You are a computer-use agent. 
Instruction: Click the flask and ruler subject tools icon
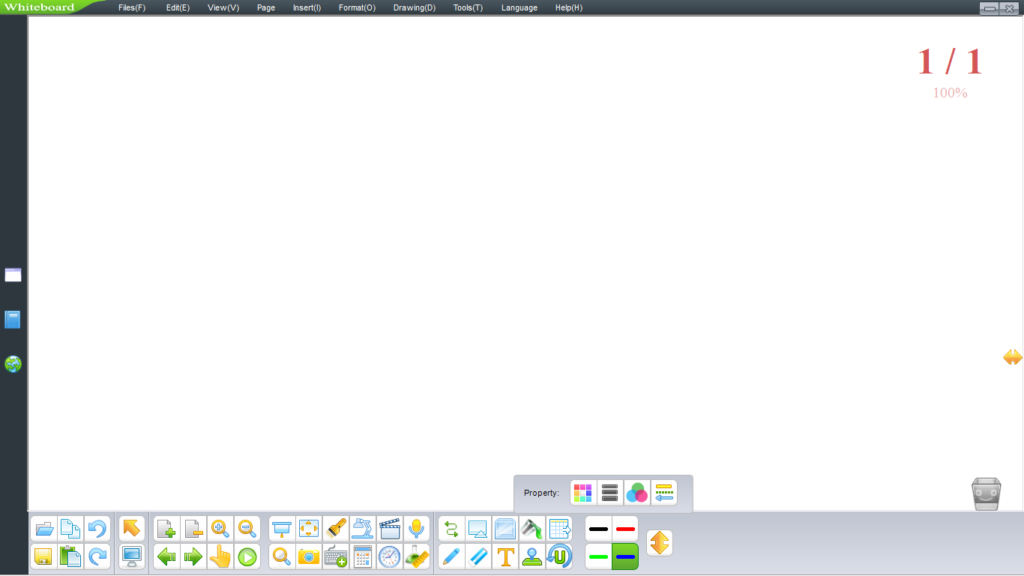417,556
